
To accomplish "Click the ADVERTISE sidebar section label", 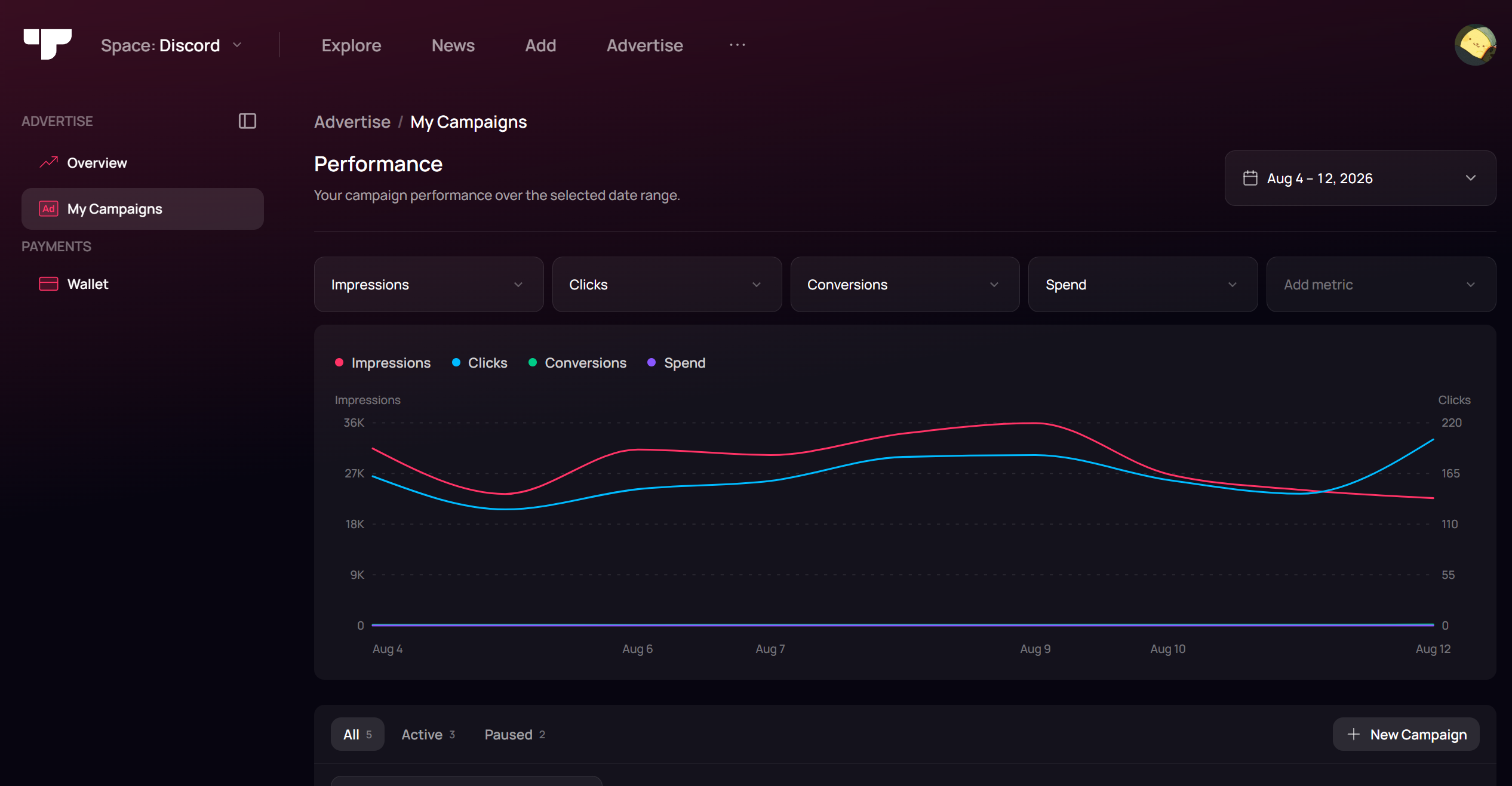I will click(x=57, y=121).
